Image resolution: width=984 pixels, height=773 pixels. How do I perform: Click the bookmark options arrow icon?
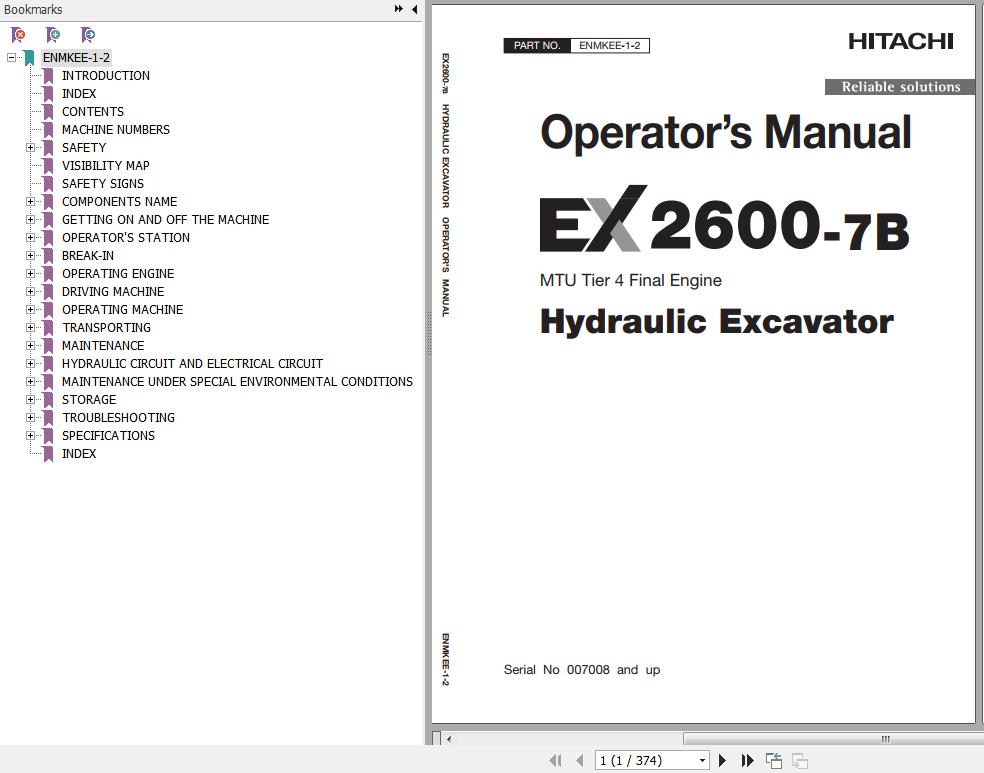[88, 35]
